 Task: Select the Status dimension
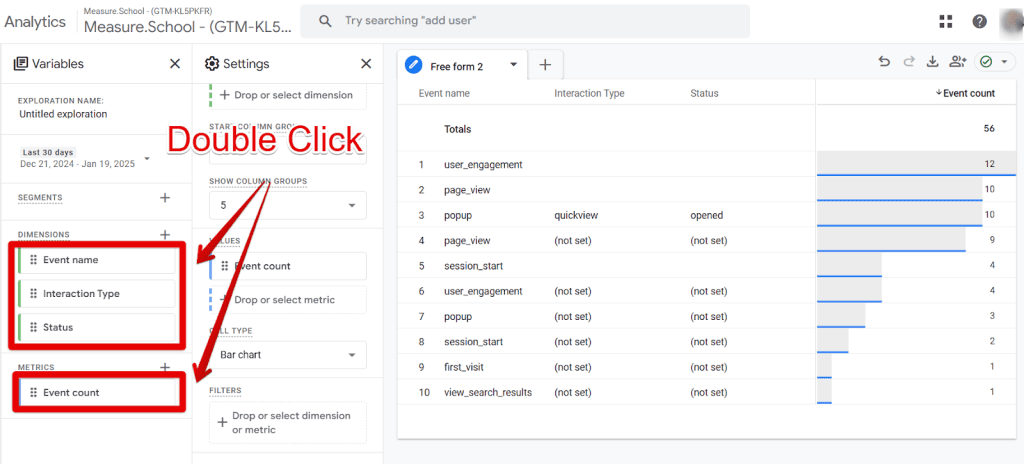click(97, 327)
